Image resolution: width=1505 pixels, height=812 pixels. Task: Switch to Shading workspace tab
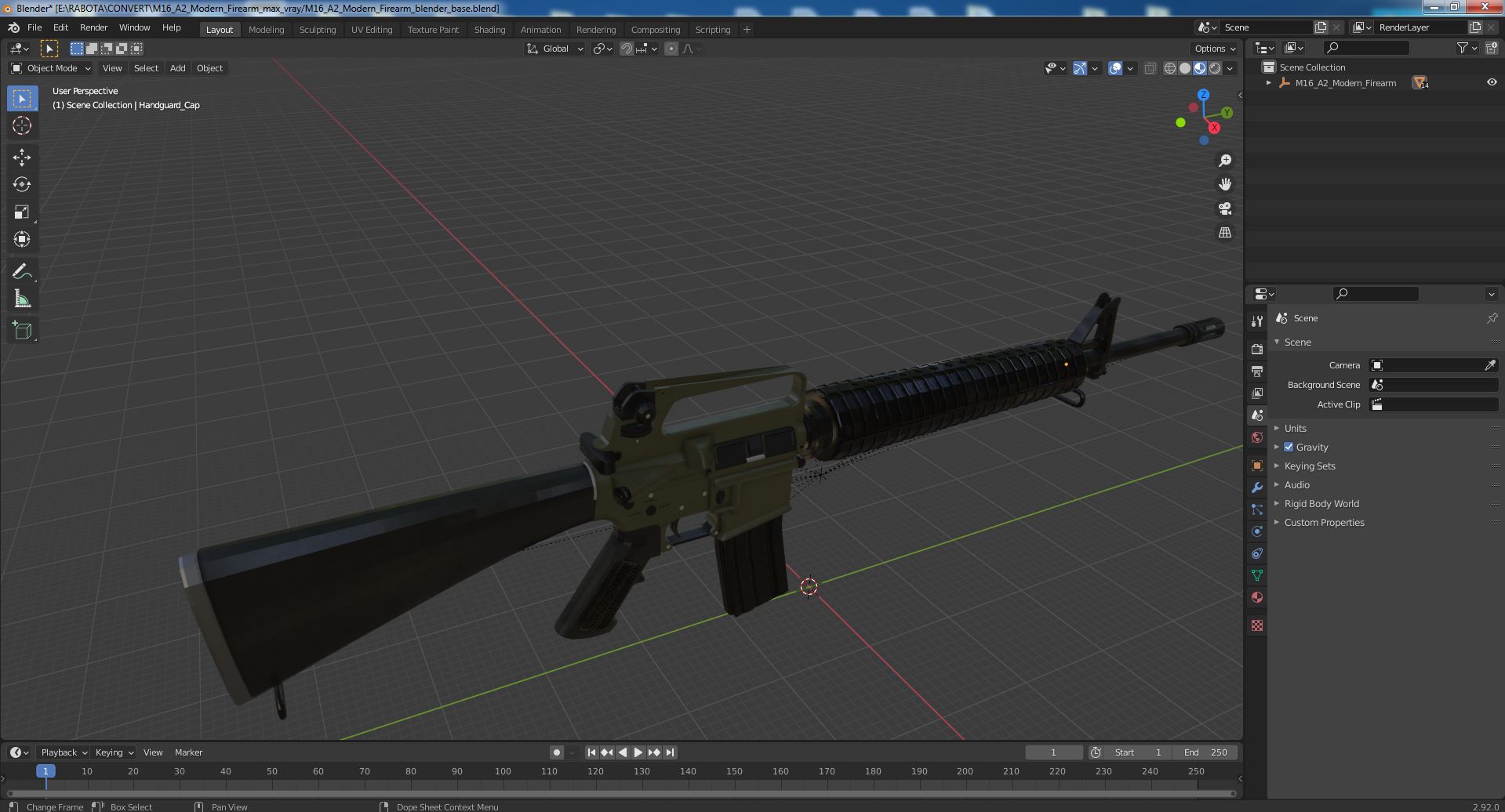pyautogui.click(x=489, y=30)
